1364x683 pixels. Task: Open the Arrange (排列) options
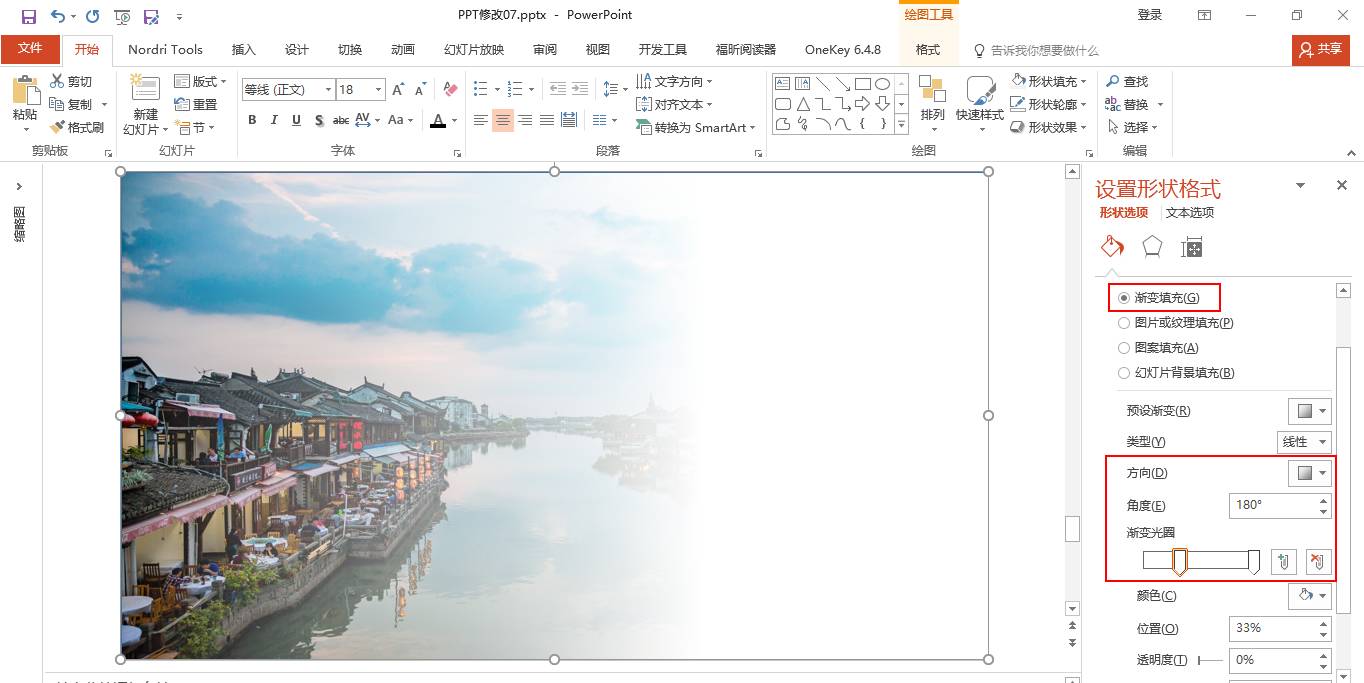tap(932, 101)
